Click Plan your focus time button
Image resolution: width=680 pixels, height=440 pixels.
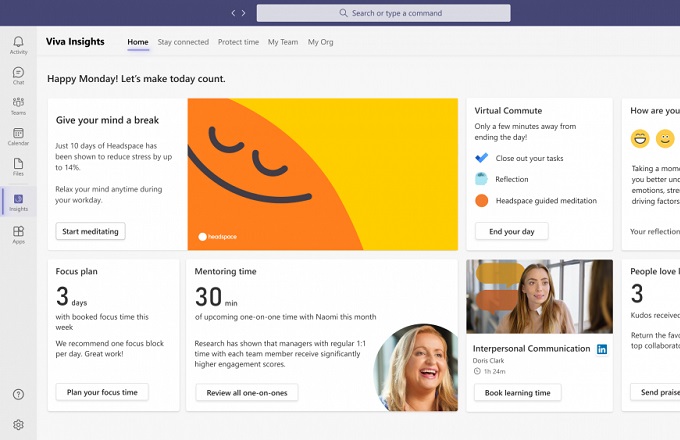(102, 392)
